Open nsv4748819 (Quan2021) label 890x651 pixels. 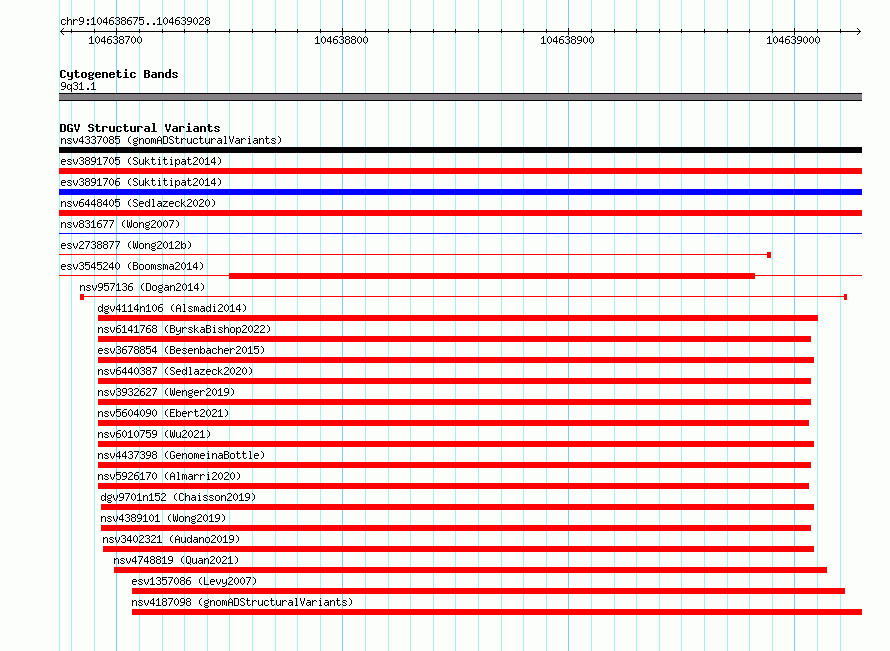[176, 560]
